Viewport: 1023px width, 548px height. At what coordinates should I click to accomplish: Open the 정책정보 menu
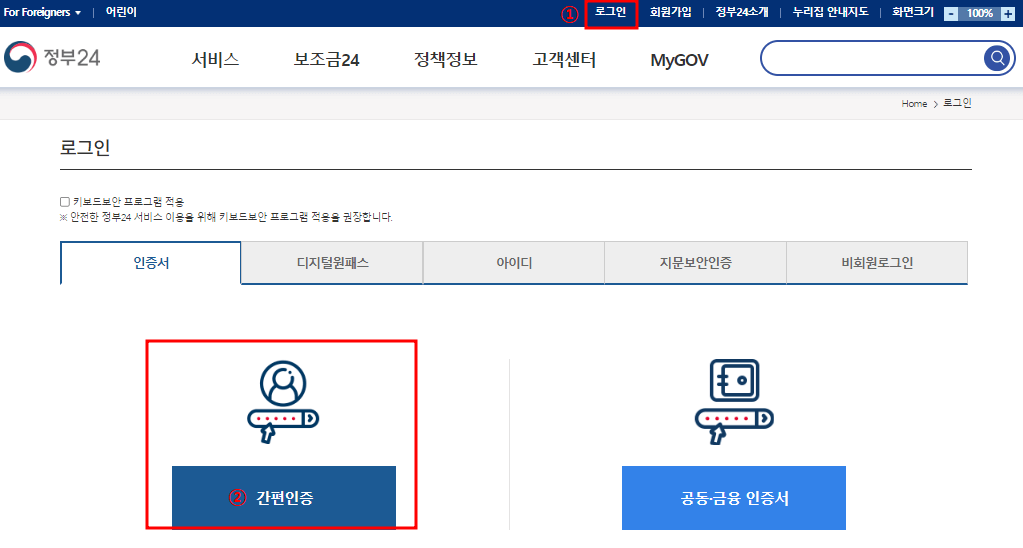(446, 59)
